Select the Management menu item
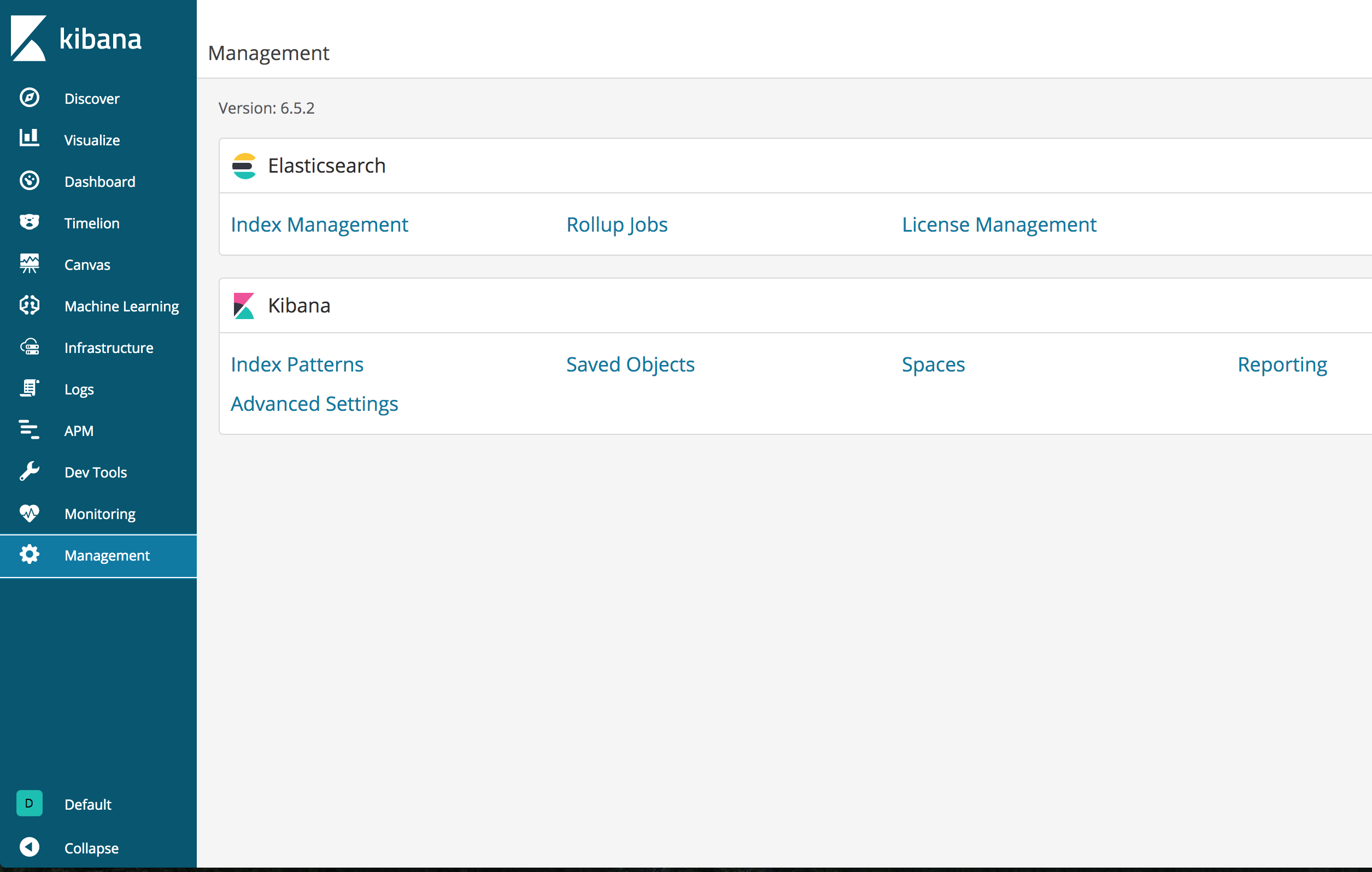Viewport: 1372px width, 872px height. coord(107,555)
